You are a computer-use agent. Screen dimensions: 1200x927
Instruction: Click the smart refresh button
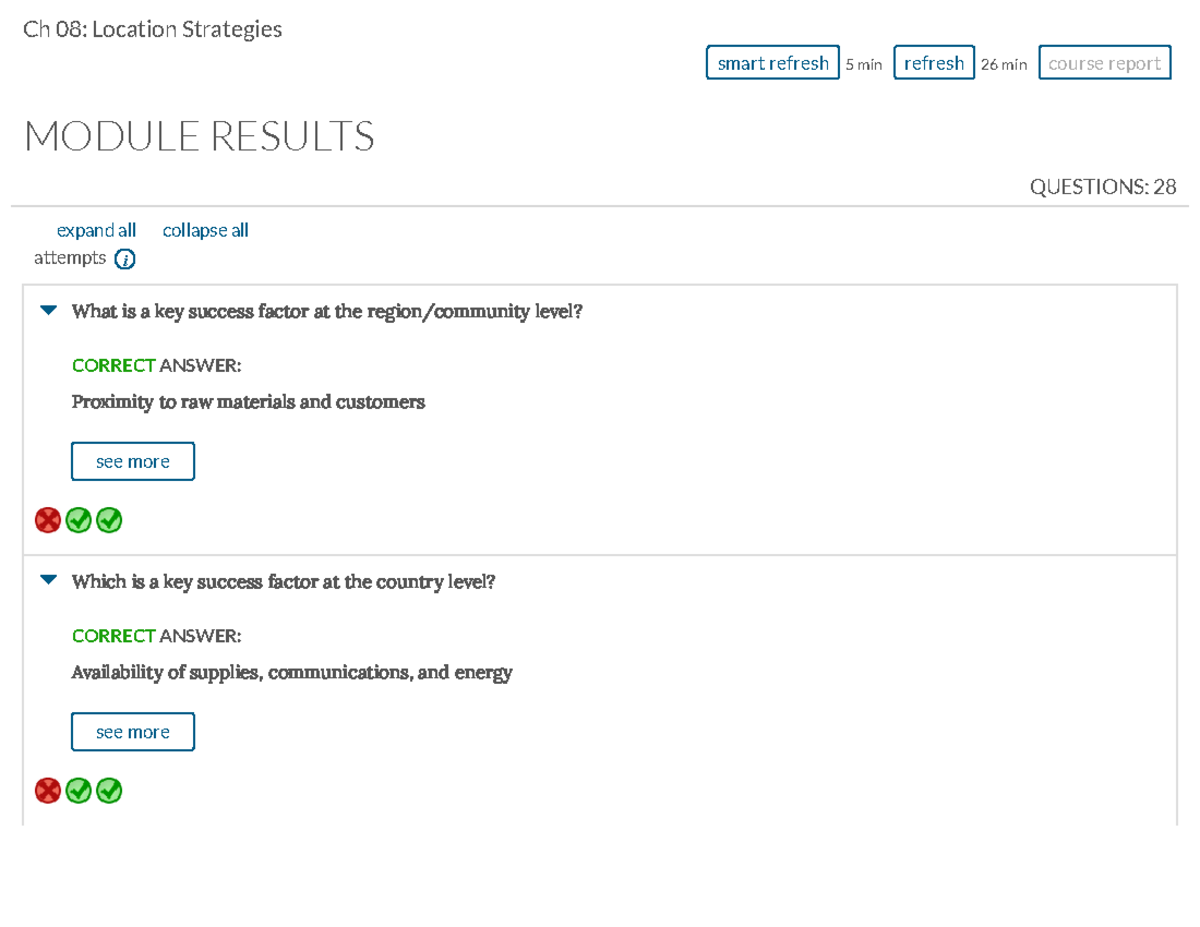click(772, 62)
